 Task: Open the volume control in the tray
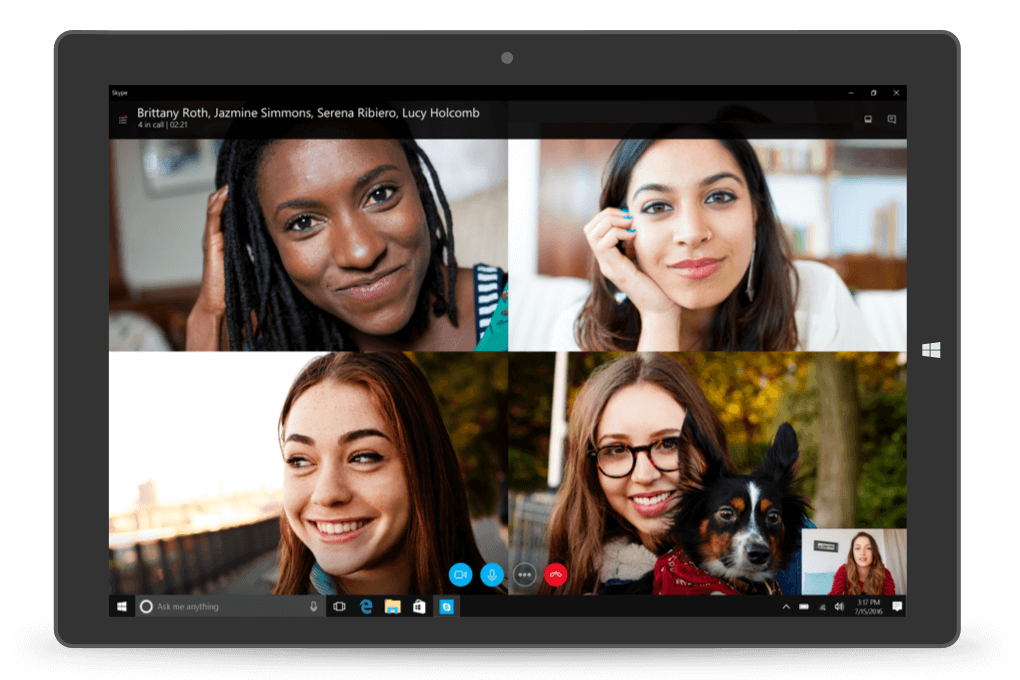(840, 606)
